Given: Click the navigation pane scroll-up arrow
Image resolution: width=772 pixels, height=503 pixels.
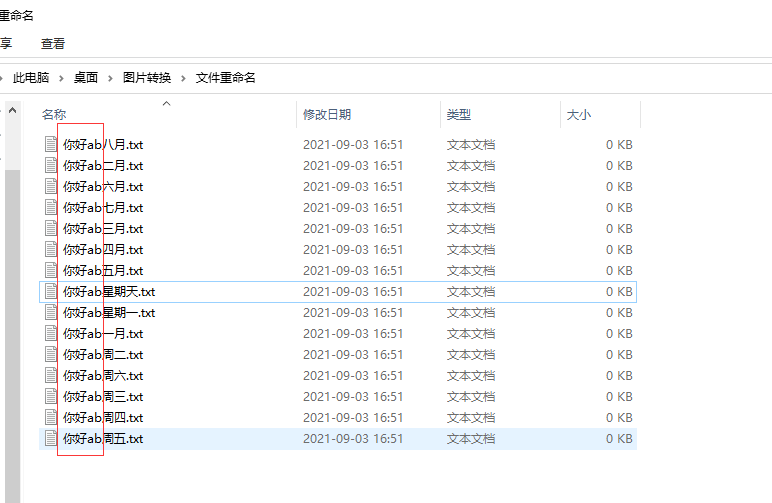Looking at the screenshot, I should click(13, 110).
